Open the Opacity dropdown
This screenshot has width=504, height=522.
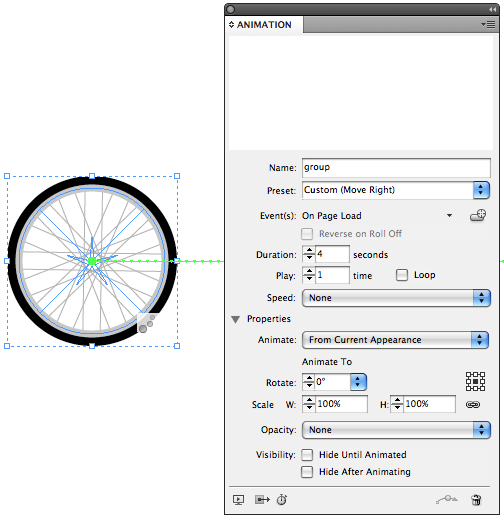pos(396,430)
